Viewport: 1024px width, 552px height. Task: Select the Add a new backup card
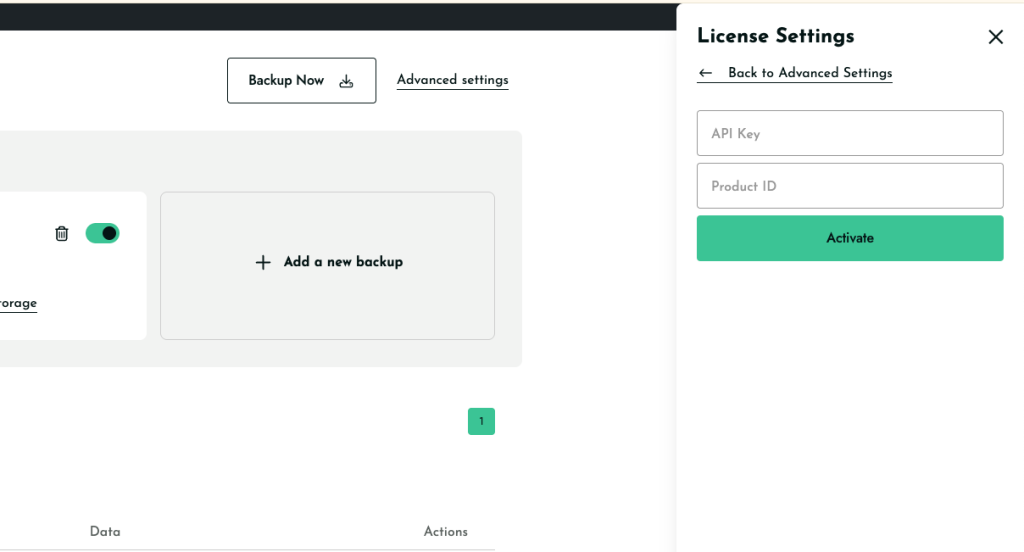click(x=327, y=266)
